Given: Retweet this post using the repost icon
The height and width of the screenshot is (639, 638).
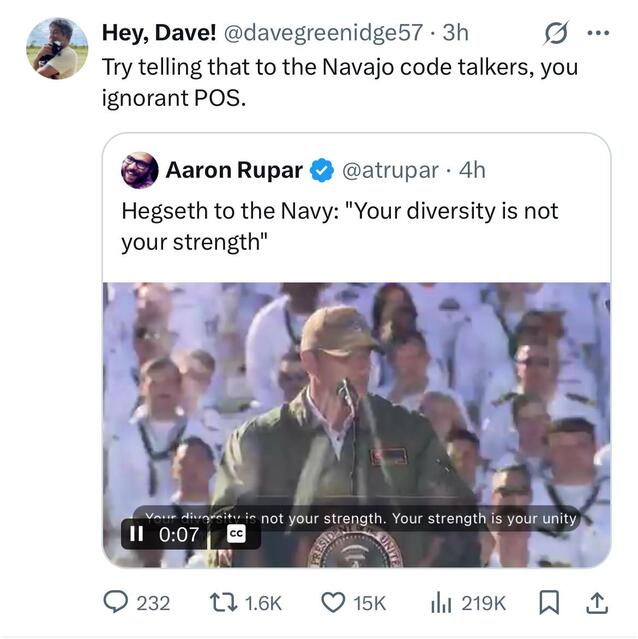Looking at the screenshot, I should pyautogui.click(x=223, y=603).
